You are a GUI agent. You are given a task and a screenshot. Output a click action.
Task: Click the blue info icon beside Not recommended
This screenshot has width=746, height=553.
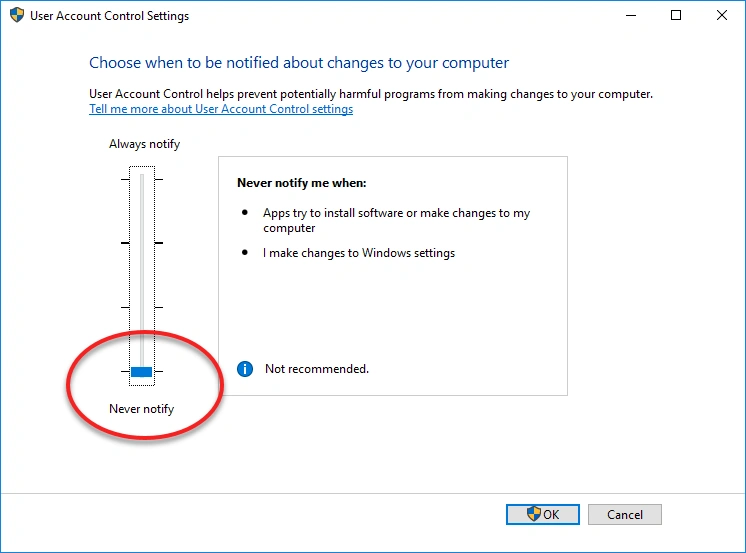[x=245, y=369]
